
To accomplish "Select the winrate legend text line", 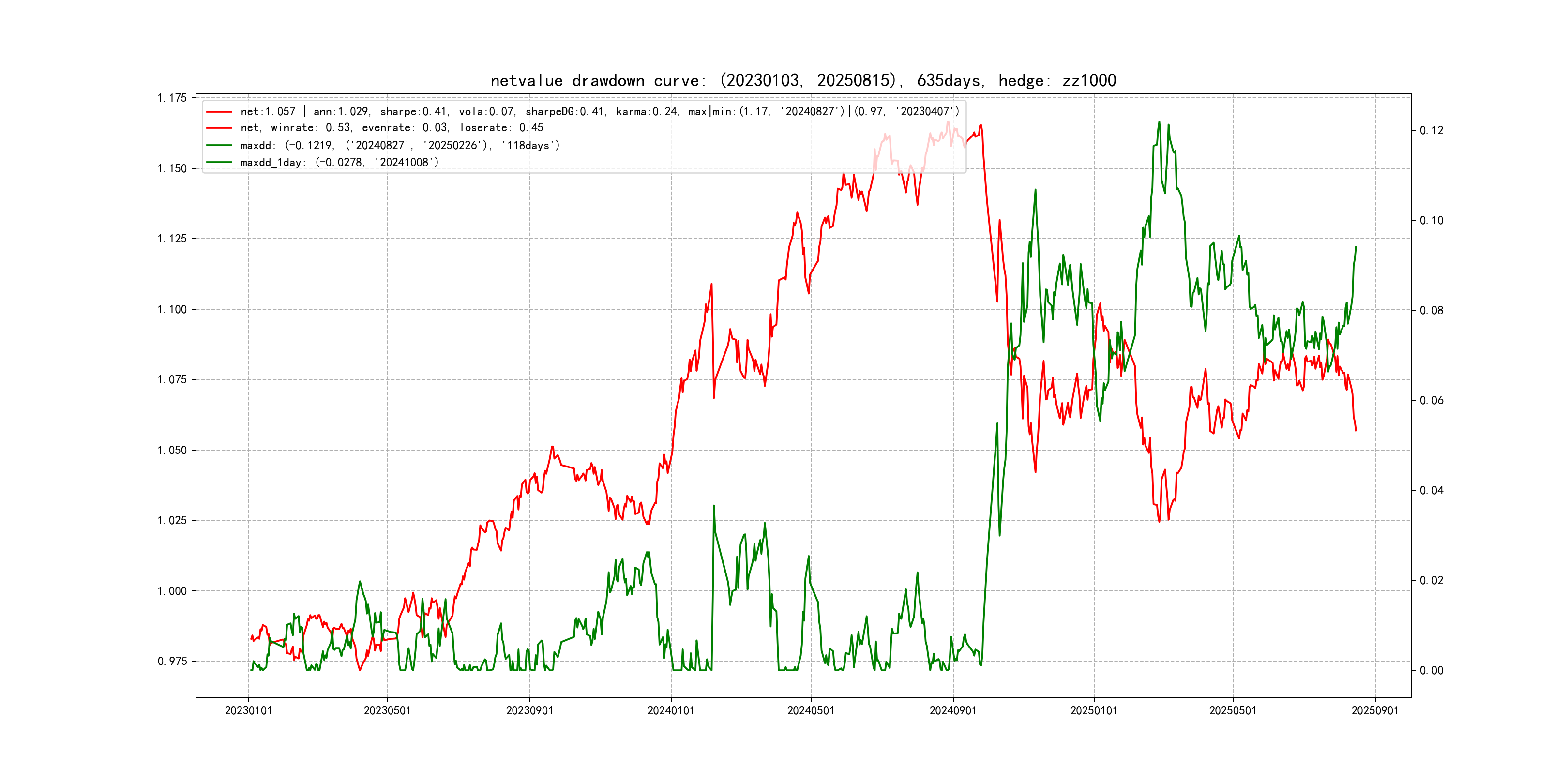I will [392, 128].
